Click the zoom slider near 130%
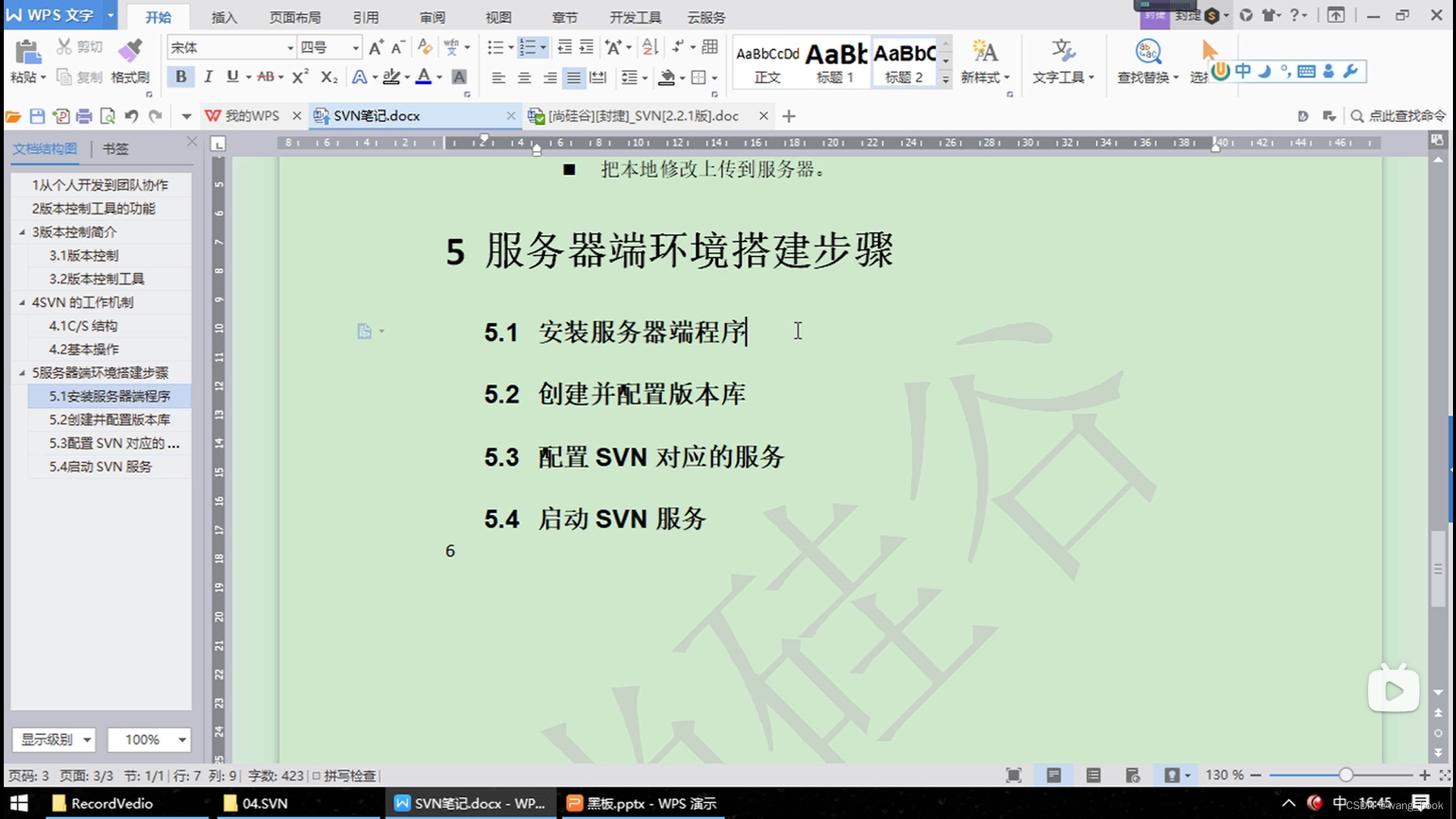 pyautogui.click(x=1346, y=775)
